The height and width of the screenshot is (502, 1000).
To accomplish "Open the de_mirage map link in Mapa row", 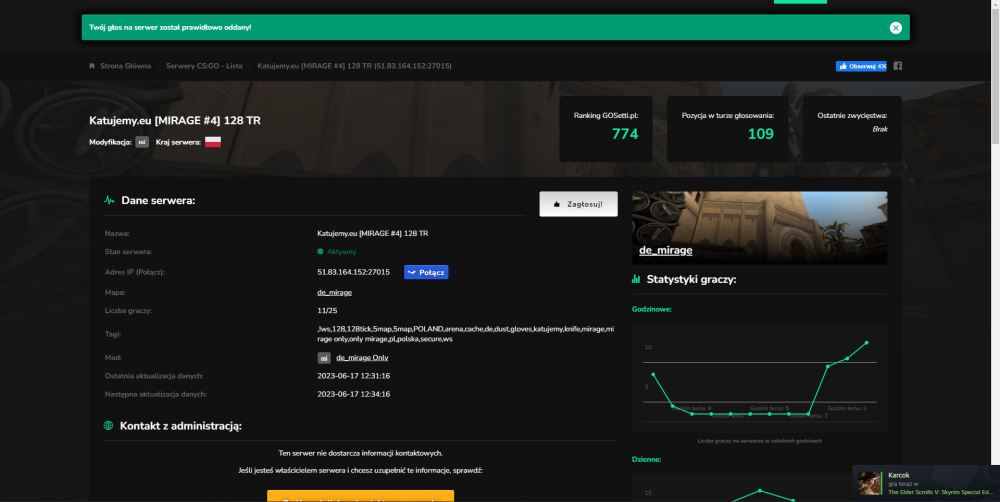I will pos(334,292).
